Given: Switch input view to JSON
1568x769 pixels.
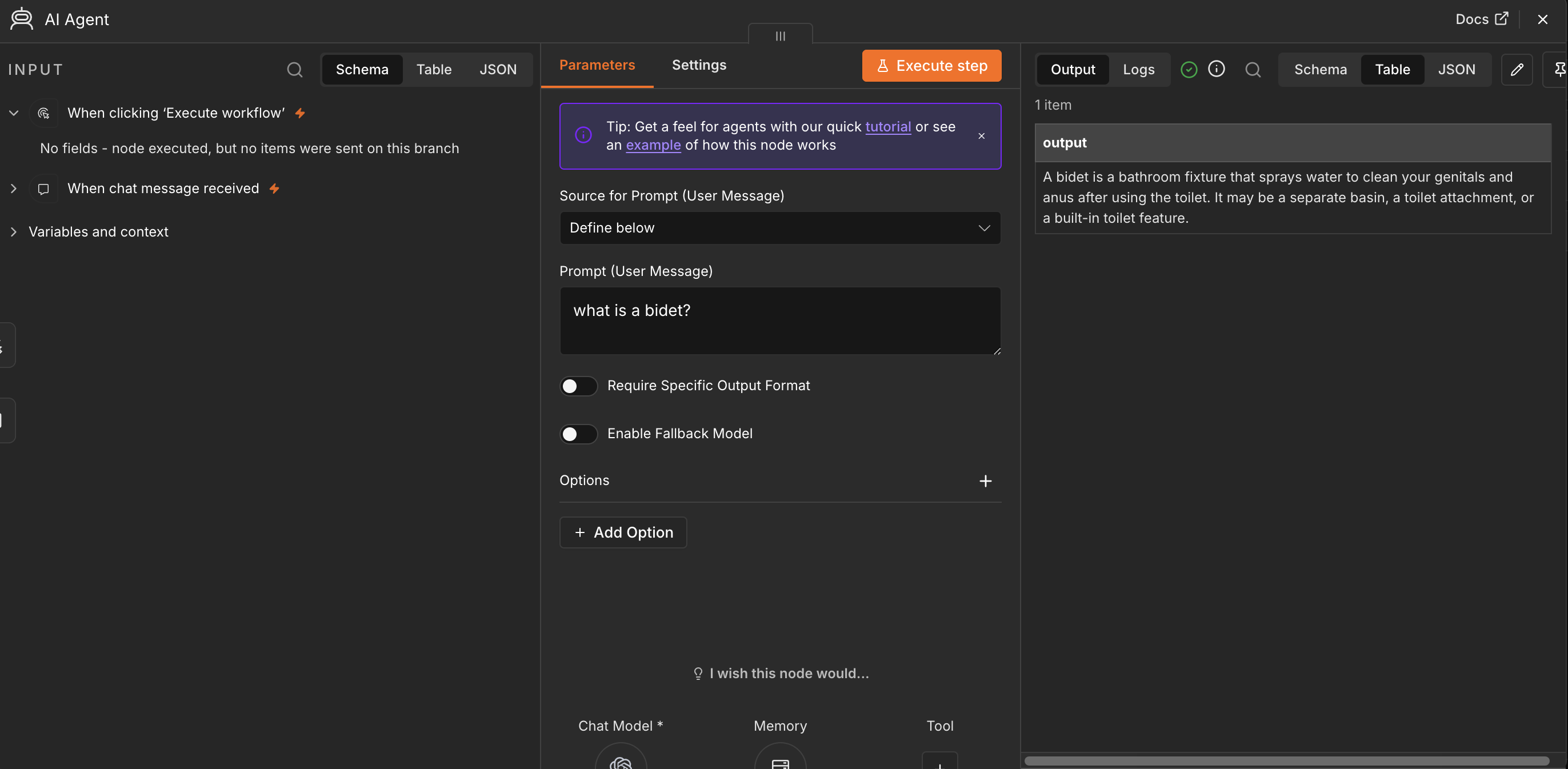Looking at the screenshot, I should pos(498,69).
